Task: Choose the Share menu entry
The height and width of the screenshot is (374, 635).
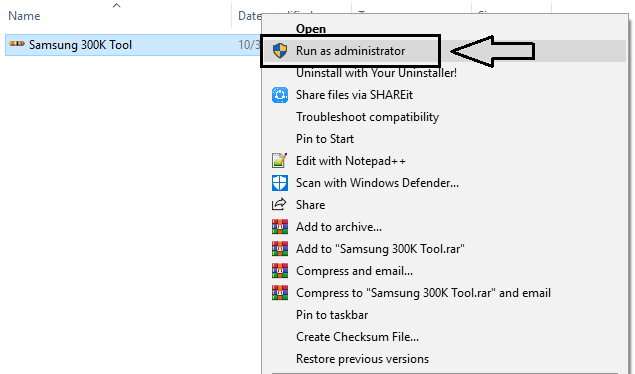Action: 311,205
